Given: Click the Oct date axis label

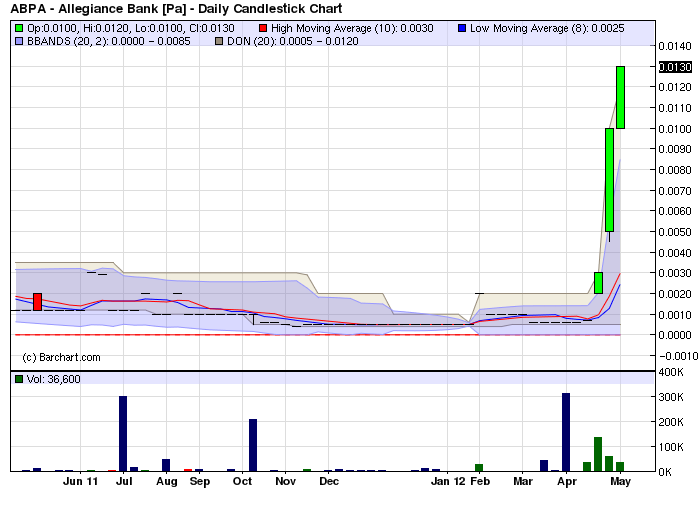Looking at the screenshot, I should tap(242, 481).
